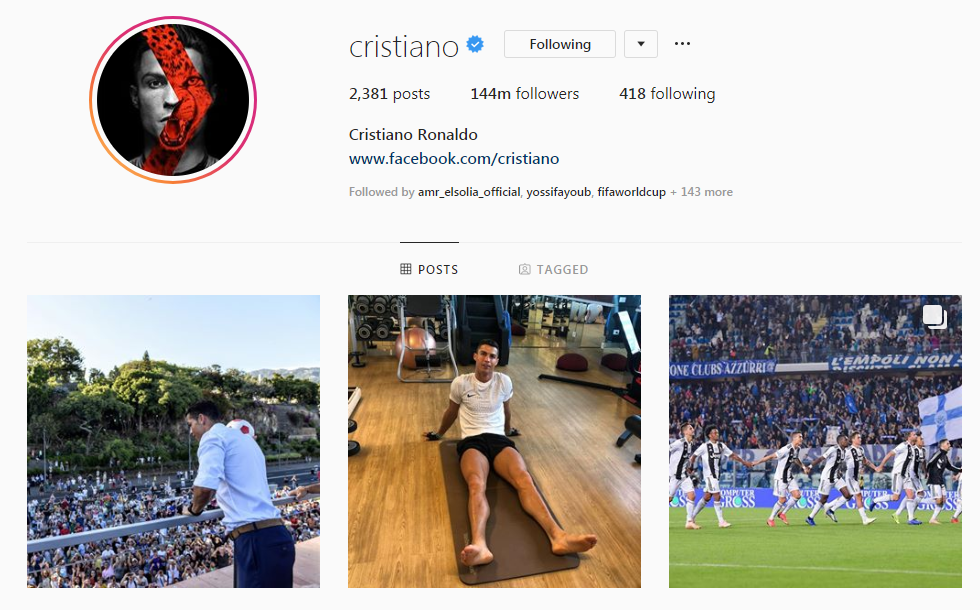The width and height of the screenshot is (980, 610).
Task: Open the www.facebook.com/cristiano link
Action: tap(454, 159)
